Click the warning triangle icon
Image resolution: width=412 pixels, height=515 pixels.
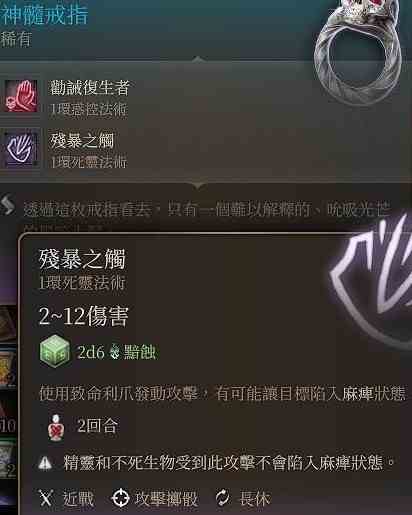[x=45, y=463]
